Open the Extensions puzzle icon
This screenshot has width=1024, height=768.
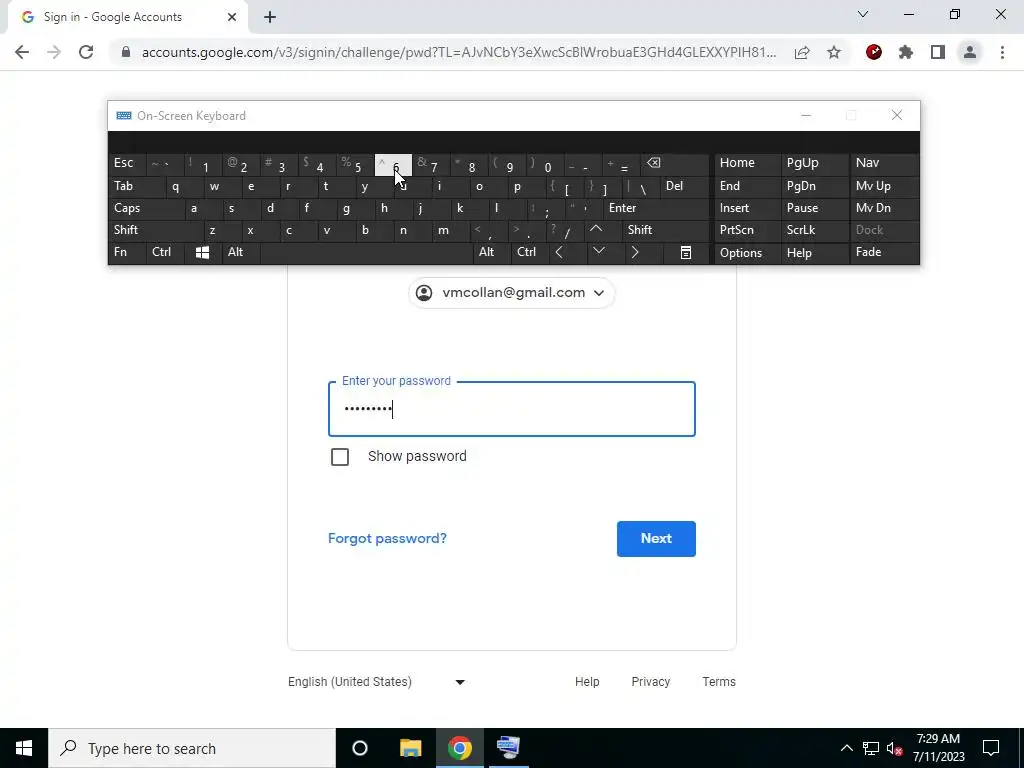(x=906, y=52)
